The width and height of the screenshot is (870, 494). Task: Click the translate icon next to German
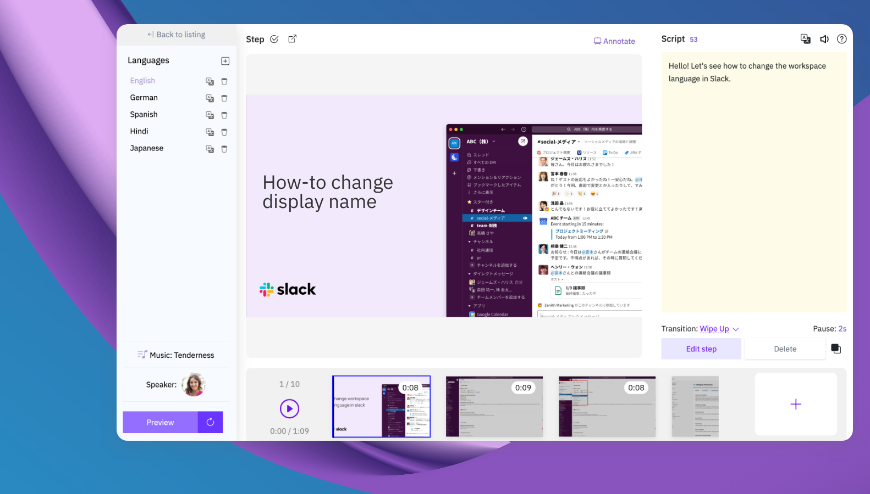point(210,98)
